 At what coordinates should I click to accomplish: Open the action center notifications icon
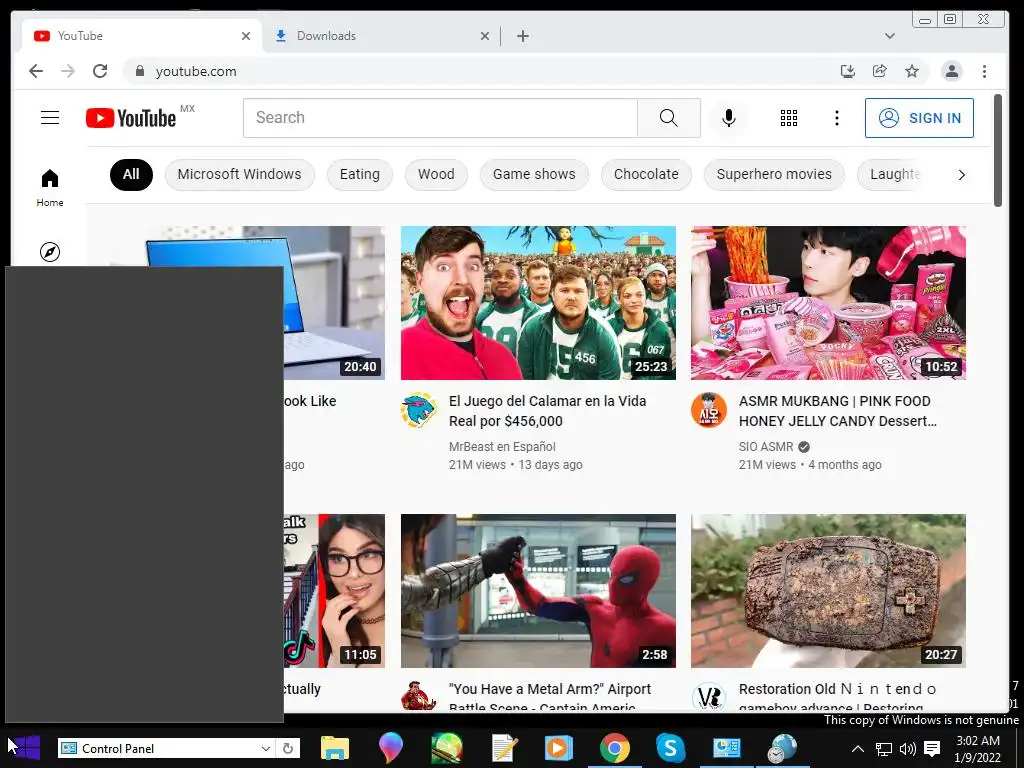point(933,749)
